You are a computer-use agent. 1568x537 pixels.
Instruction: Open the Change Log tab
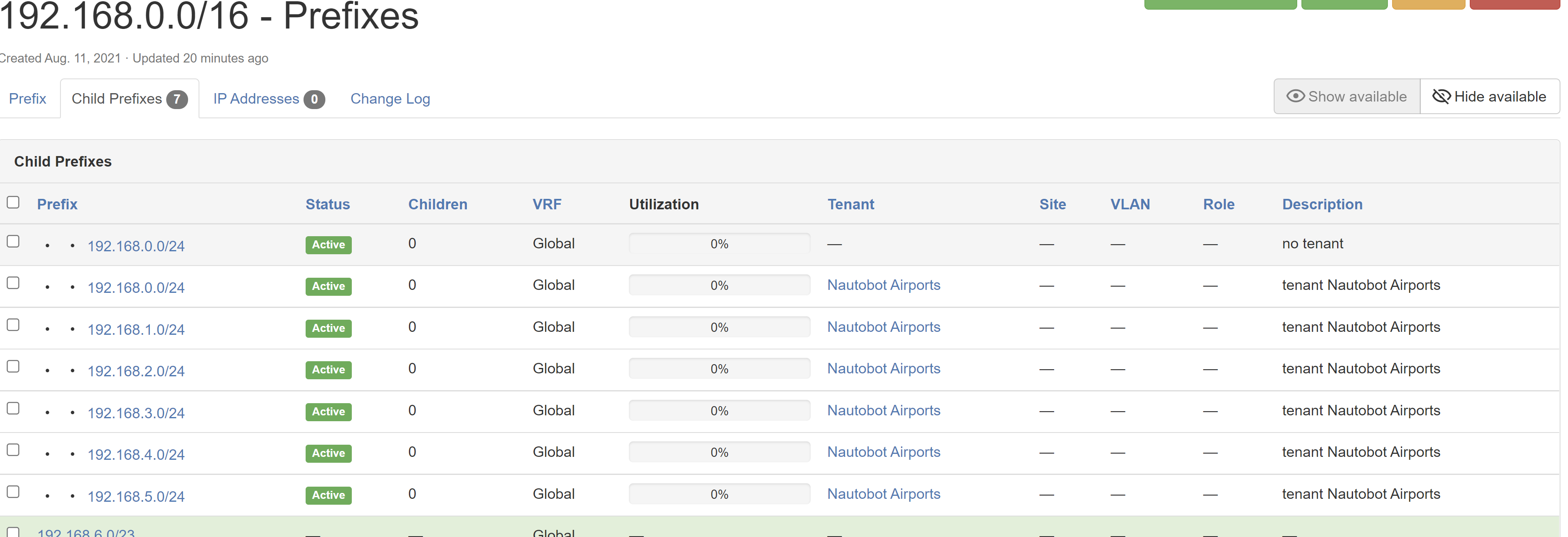tap(390, 99)
